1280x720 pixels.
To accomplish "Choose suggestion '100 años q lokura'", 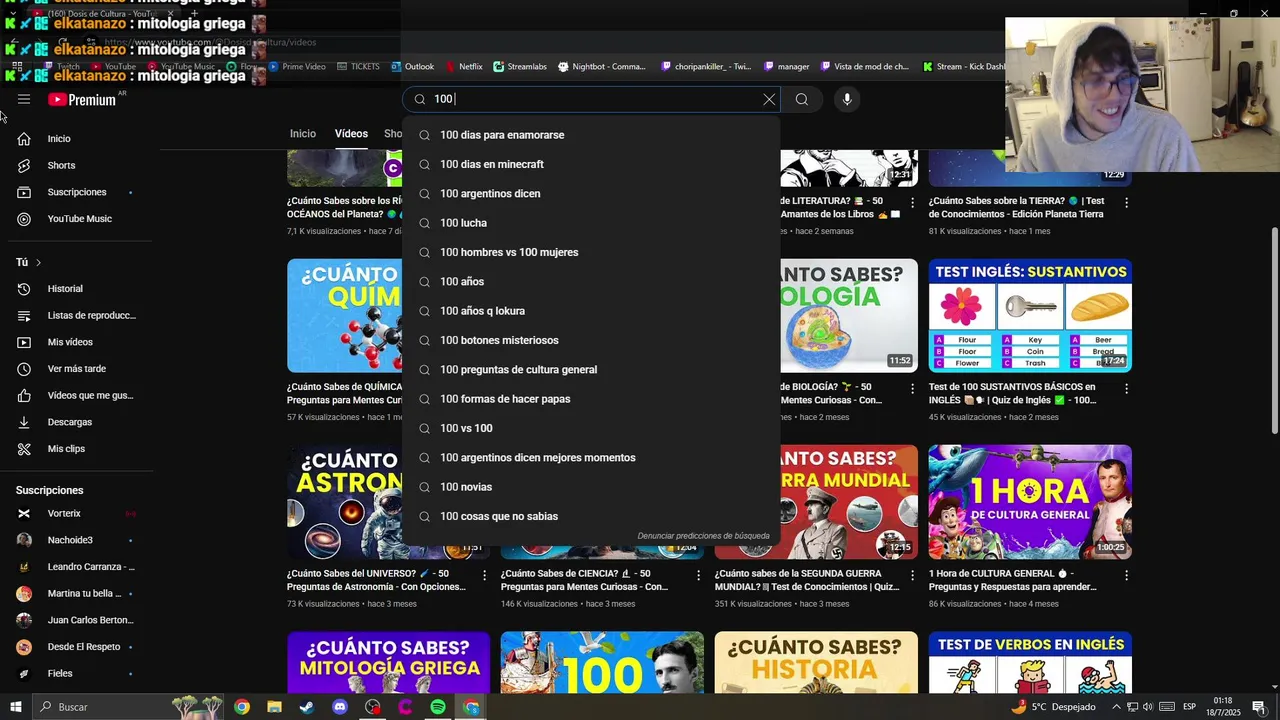I will coord(591,311).
